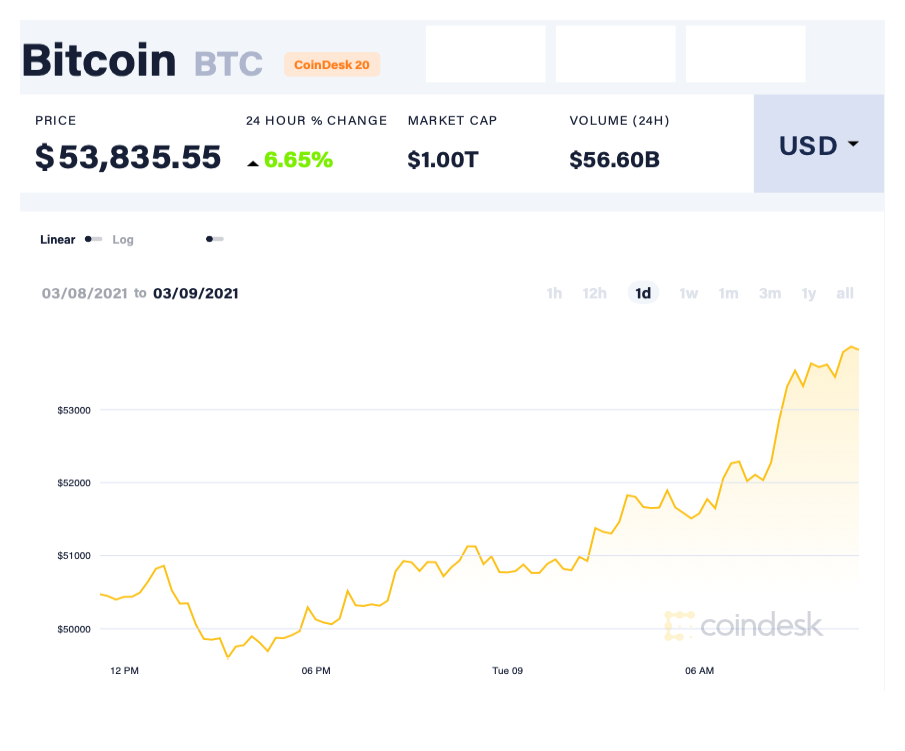Select the 1w time range

(688, 293)
